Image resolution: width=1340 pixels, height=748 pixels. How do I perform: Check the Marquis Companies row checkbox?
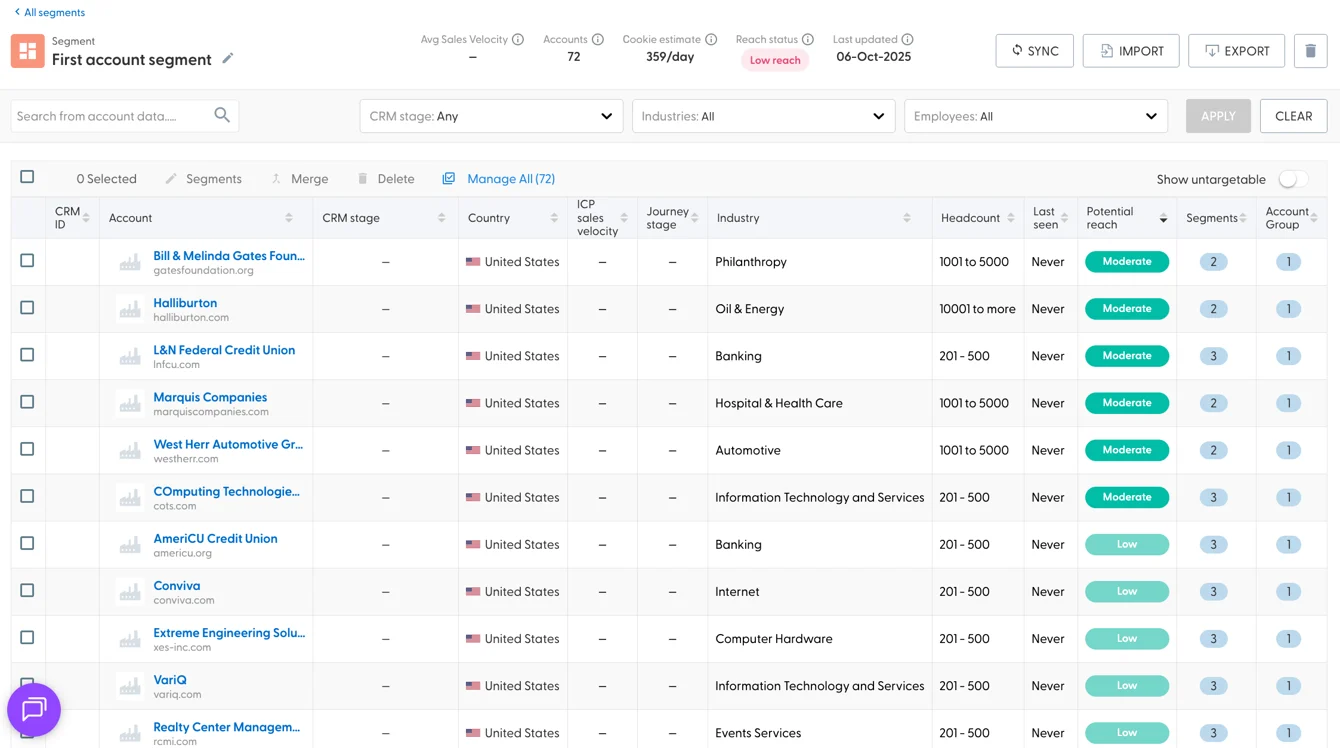(27, 402)
